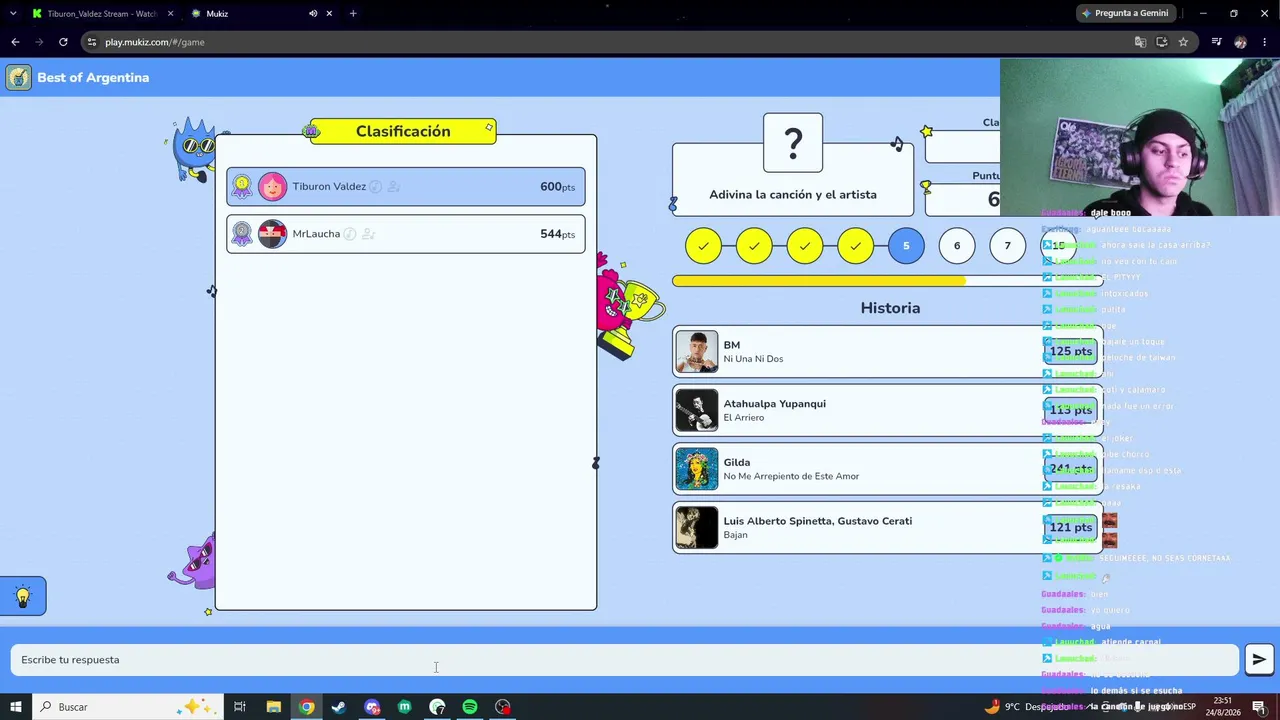The height and width of the screenshot is (720, 1280).
Task: Open the site information icon in address bar
Action: [92, 42]
